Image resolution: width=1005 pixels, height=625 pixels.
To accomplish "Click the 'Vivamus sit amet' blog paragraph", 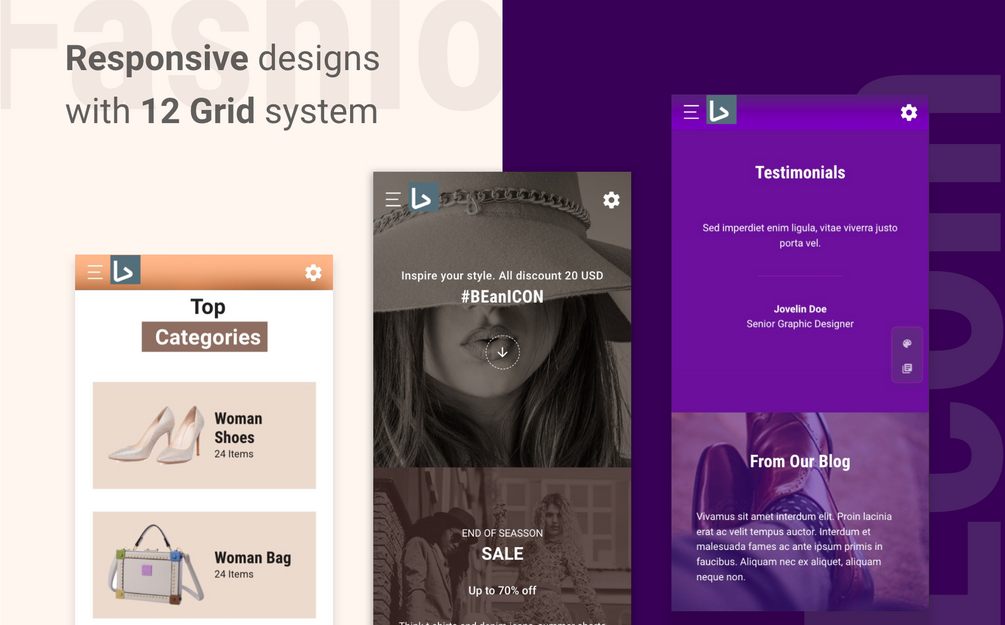I will click(x=794, y=547).
